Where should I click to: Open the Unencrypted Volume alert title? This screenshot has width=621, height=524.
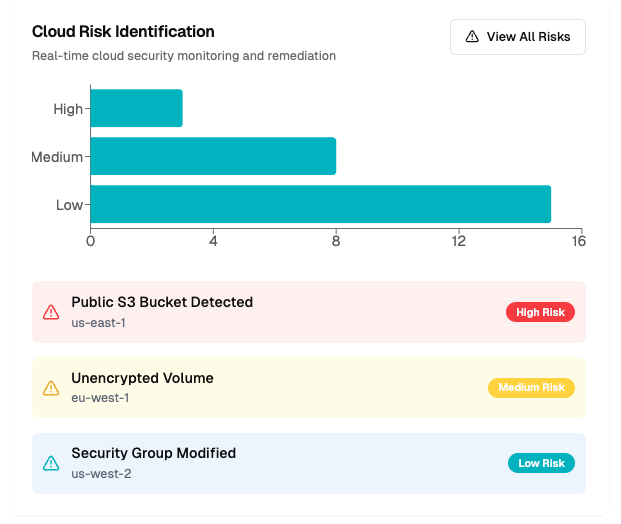click(142, 378)
